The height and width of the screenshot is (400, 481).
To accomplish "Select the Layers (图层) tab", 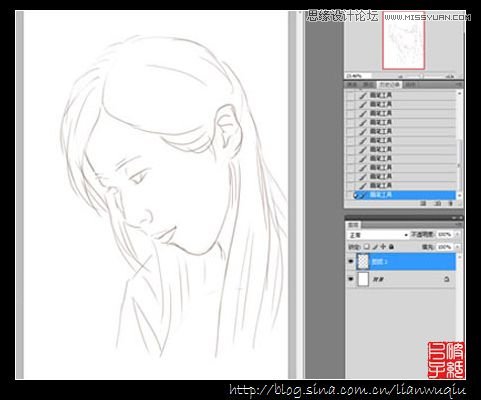I will coord(353,225).
